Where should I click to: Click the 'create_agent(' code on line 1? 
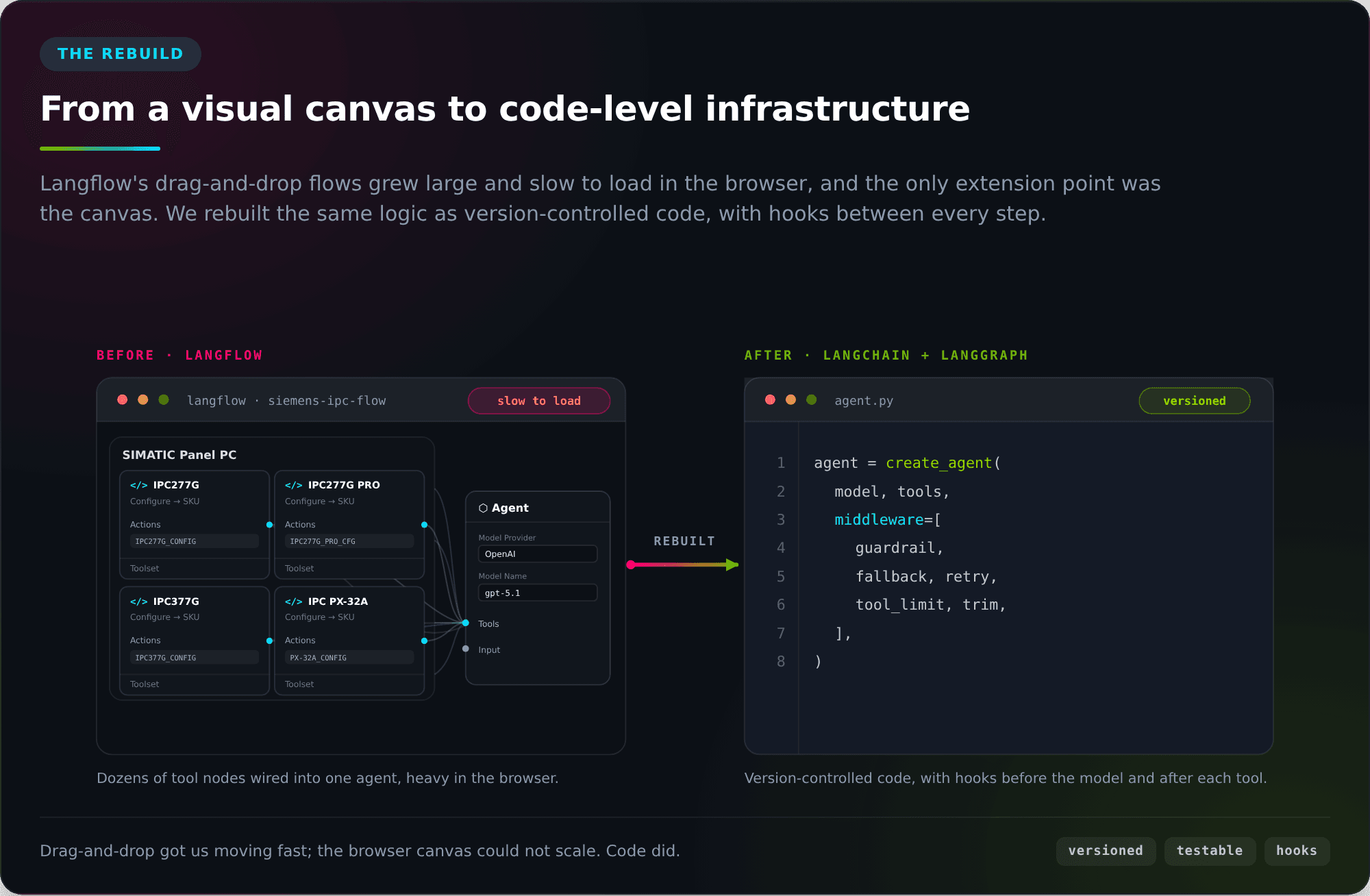pyautogui.click(x=943, y=463)
